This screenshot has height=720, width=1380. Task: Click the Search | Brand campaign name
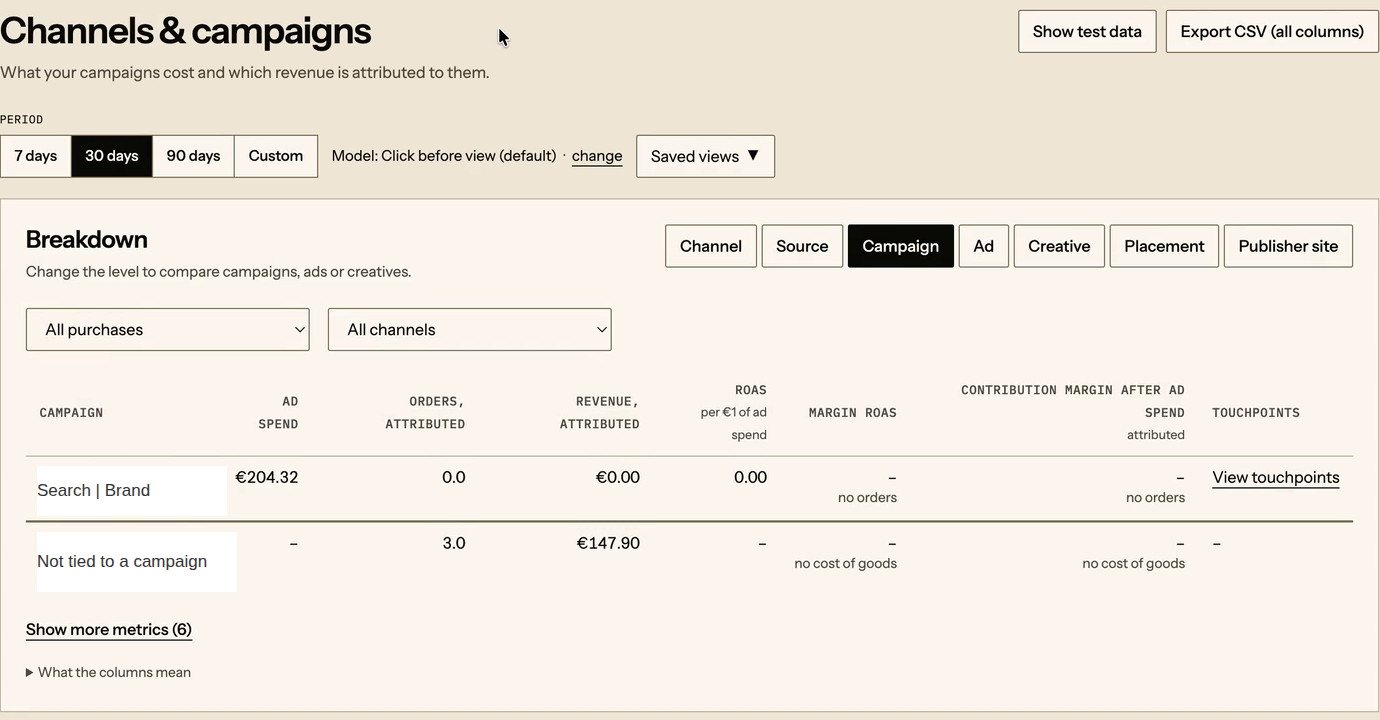click(94, 491)
